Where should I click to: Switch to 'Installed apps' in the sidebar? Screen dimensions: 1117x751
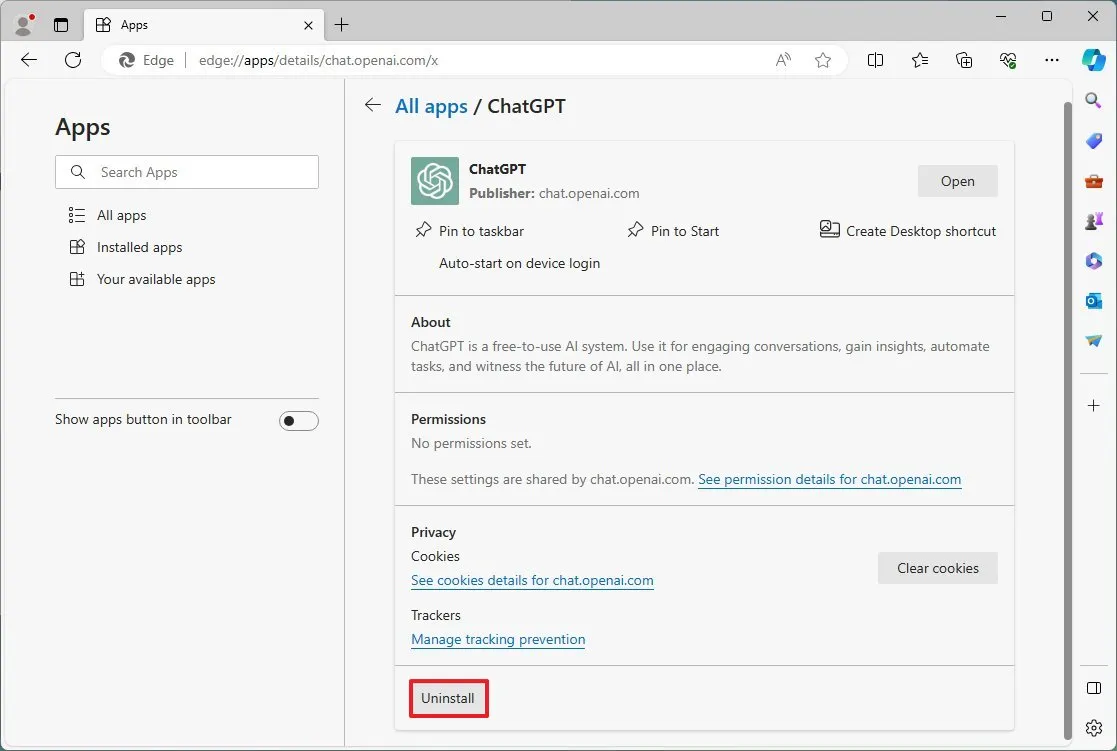pyautogui.click(x=139, y=247)
